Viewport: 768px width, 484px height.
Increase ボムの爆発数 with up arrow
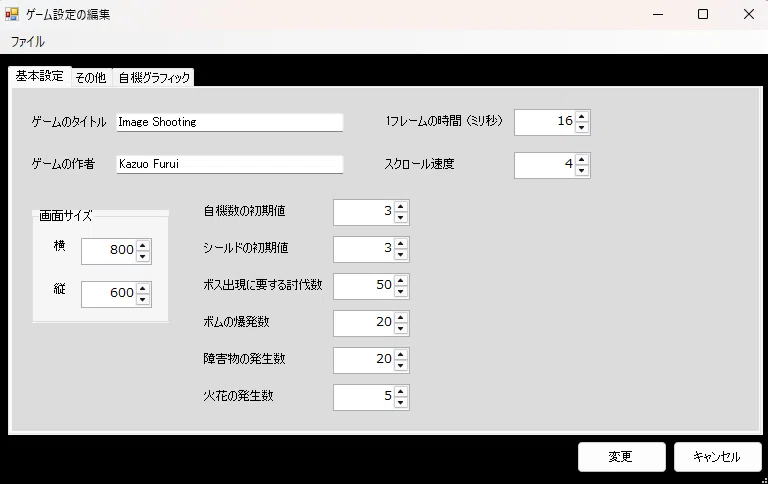[401, 317]
